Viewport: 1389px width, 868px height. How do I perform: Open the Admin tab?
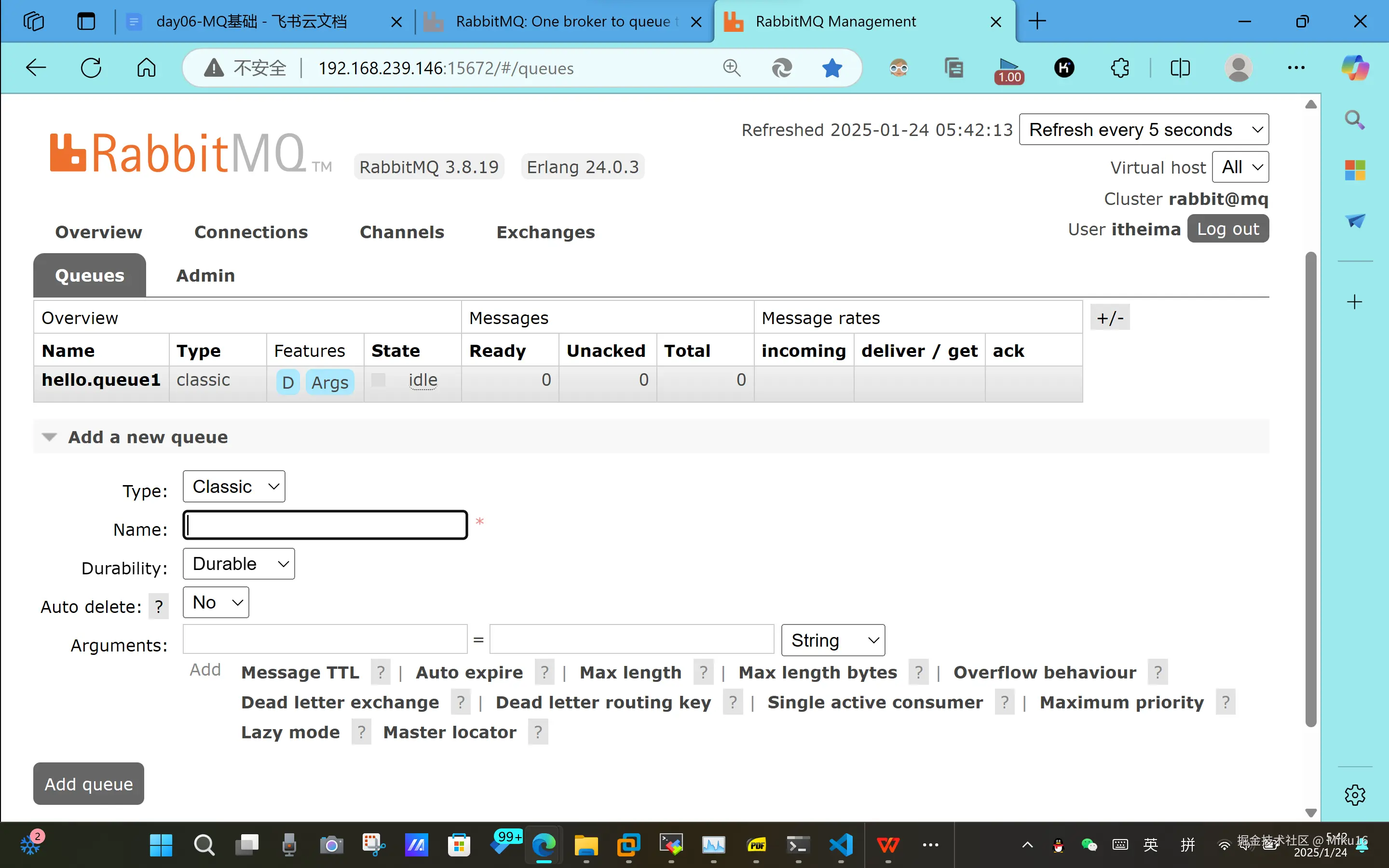205,275
